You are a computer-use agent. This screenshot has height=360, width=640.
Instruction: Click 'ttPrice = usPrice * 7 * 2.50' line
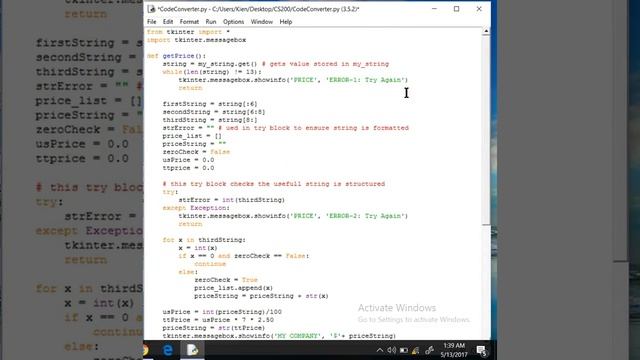click(218, 320)
